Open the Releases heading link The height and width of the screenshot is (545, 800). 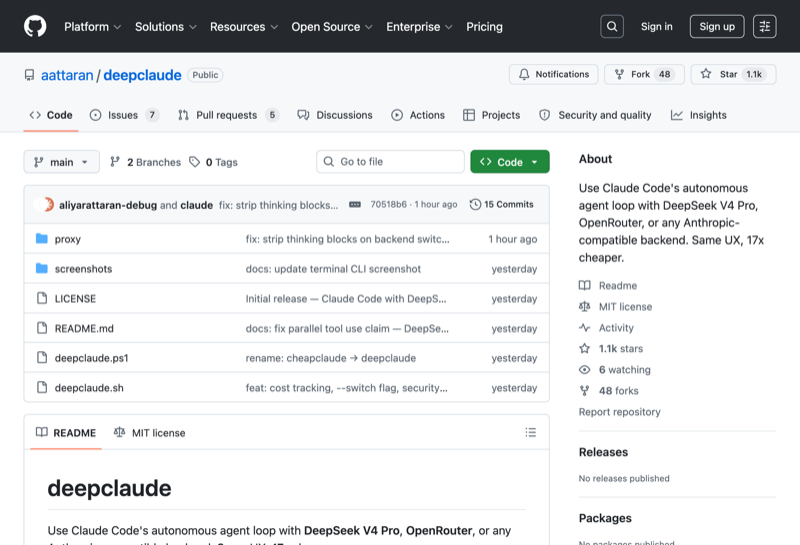tap(603, 452)
